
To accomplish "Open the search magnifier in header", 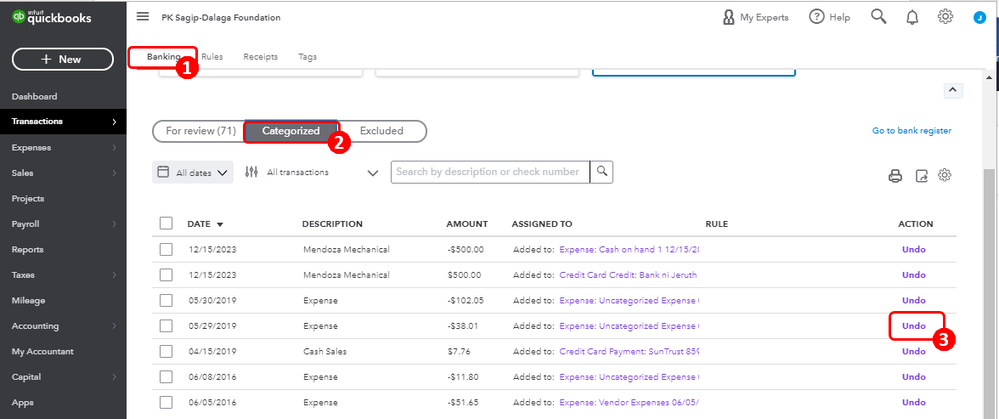I will pos(879,17).
